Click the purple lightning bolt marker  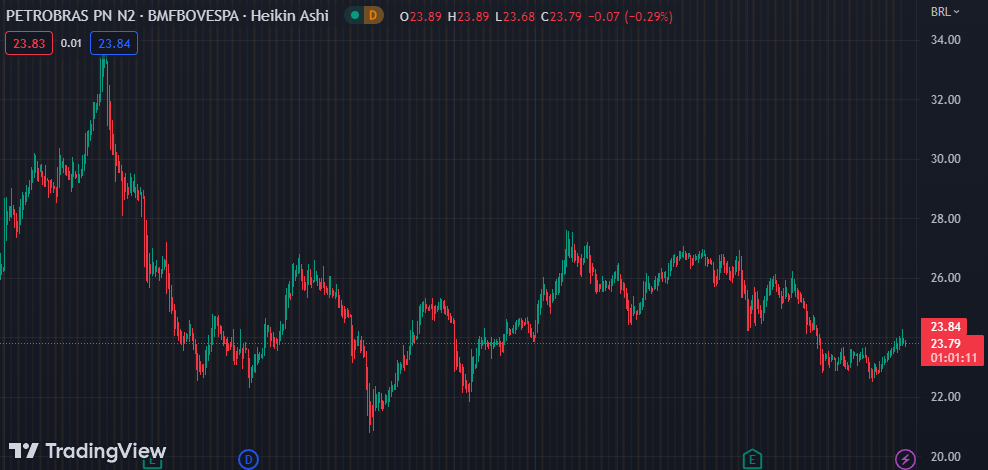(905, 459)
